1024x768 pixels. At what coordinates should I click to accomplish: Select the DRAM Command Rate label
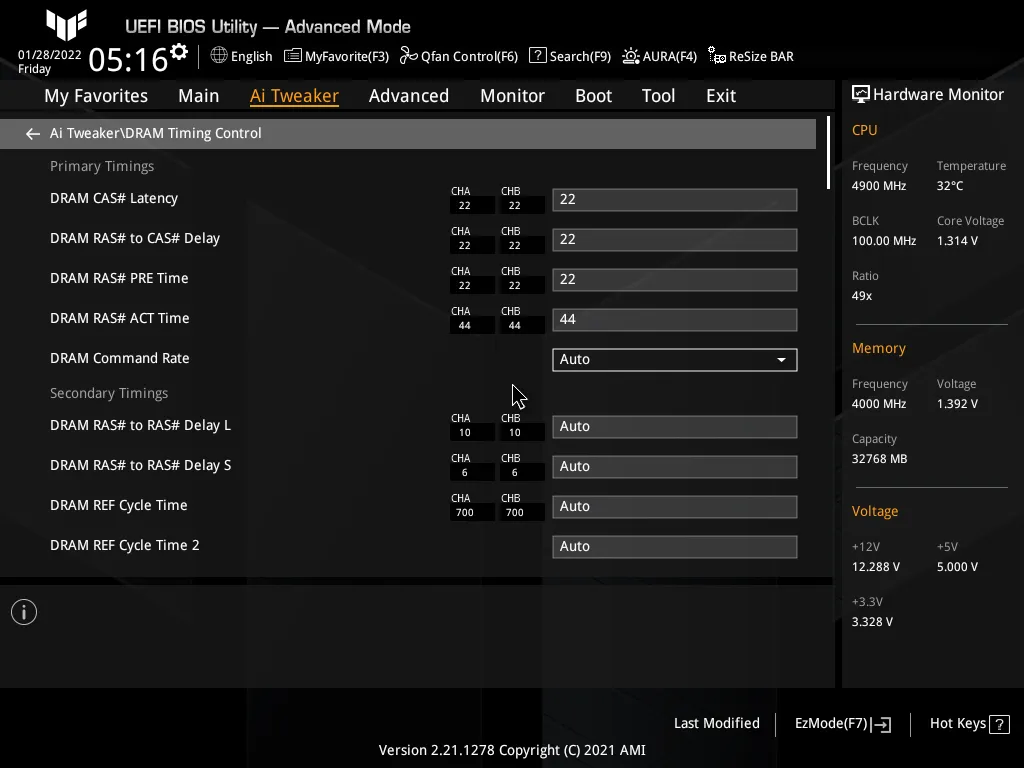120,359
